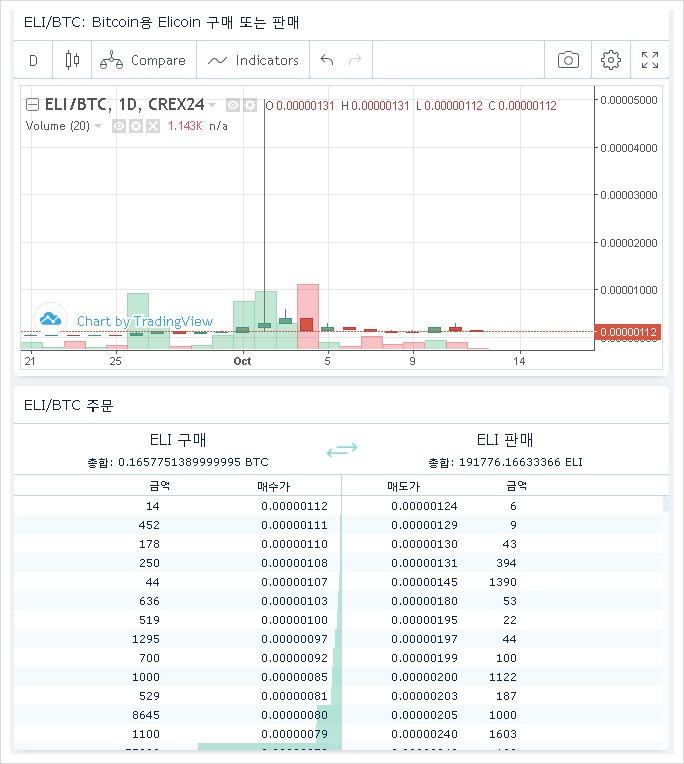This screenshot has width=684, height=764.
Task: Open the Chart by TradingView link
Action: [145, 322]
